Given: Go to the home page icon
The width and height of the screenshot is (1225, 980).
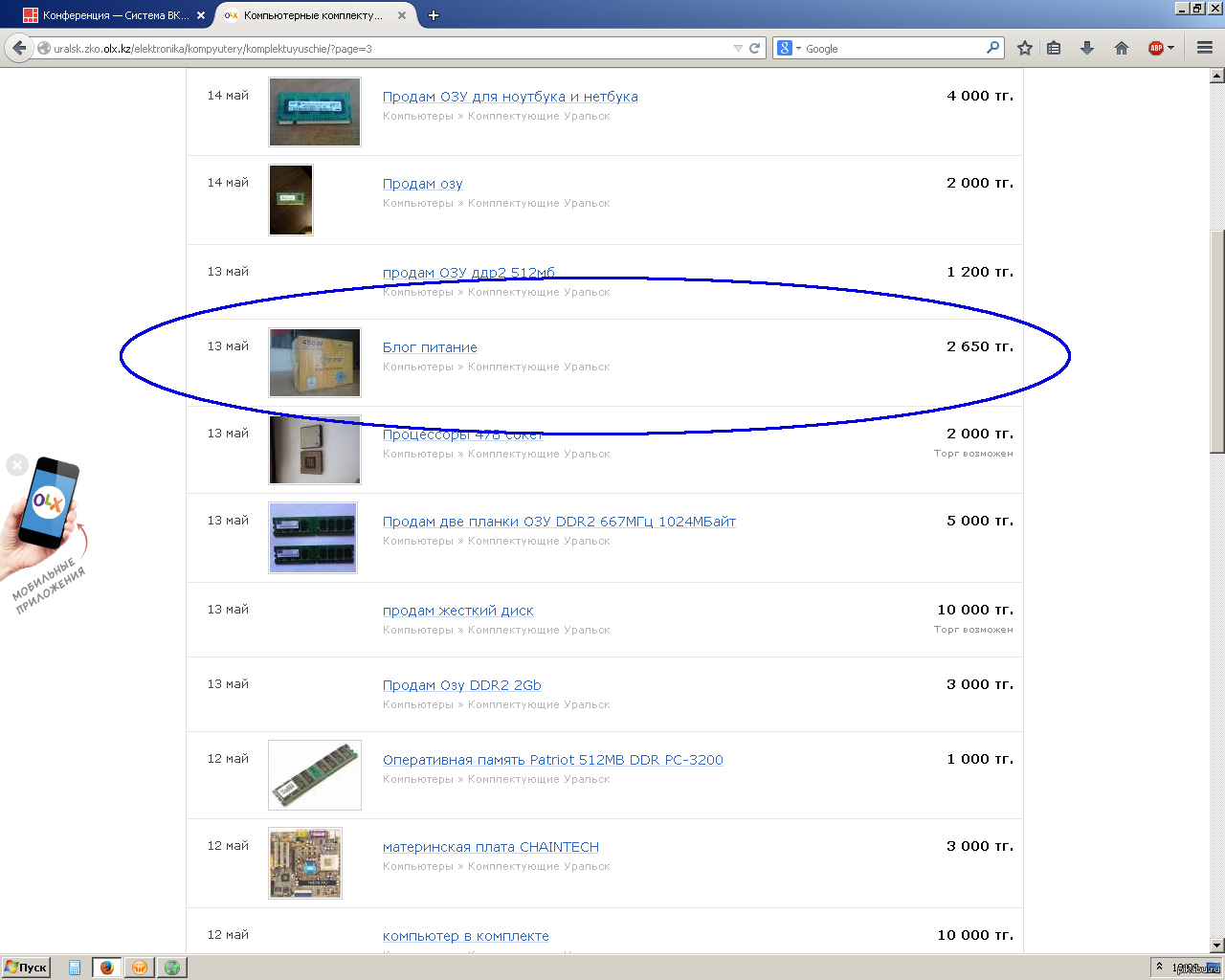Looking at the screenshot, I should pyautogui.click(x=1122, y=48).
